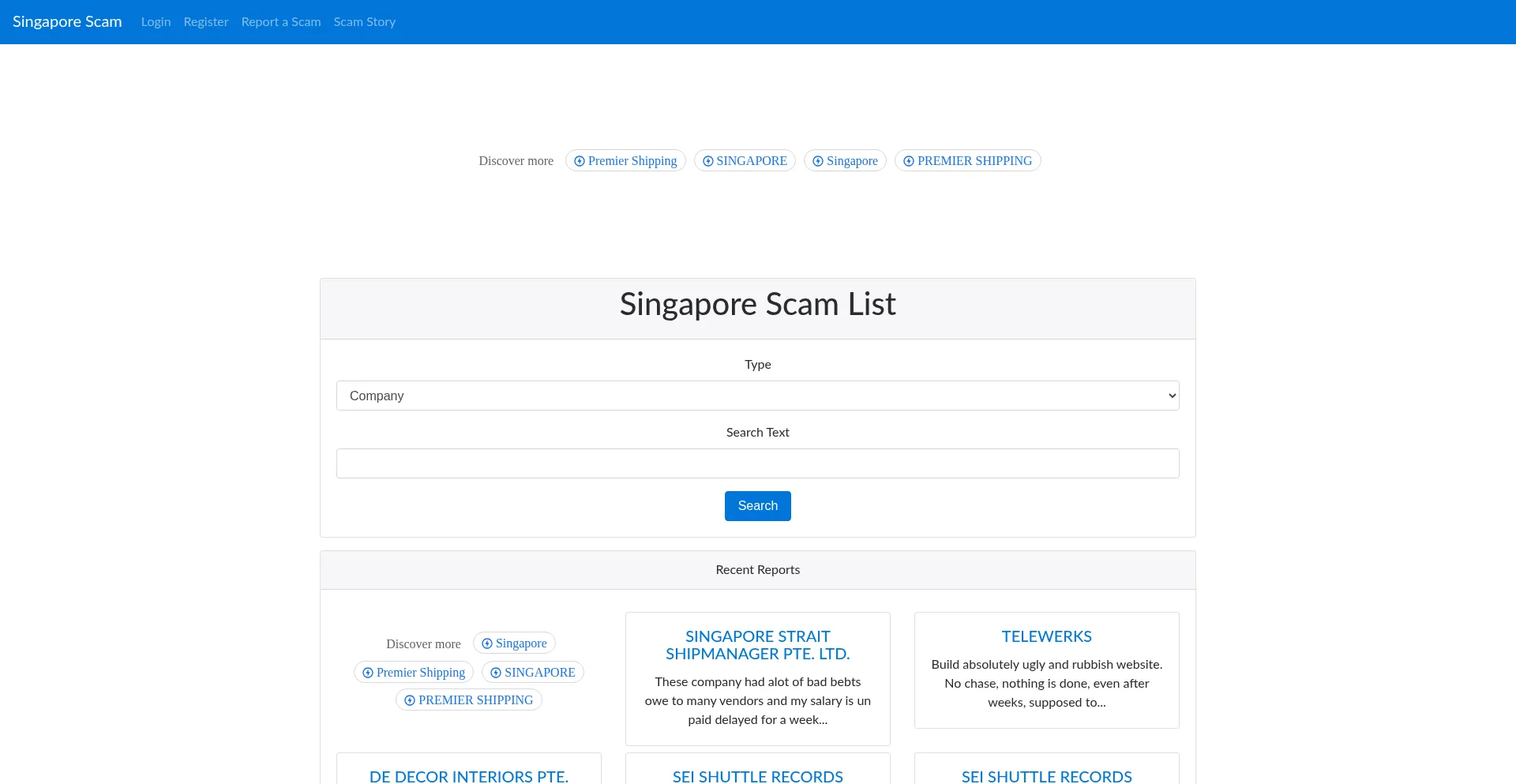Click arrow icon on Recent Reports SINGAPORE uppercase chip
The height and width of the screenshot is (784, 1516).
pyautogui.click(x=496, y=673)
